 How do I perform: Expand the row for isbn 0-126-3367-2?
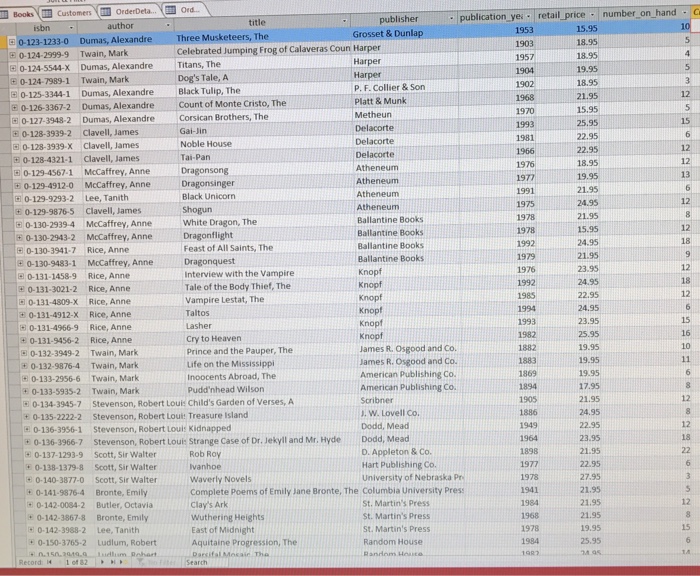14,108
